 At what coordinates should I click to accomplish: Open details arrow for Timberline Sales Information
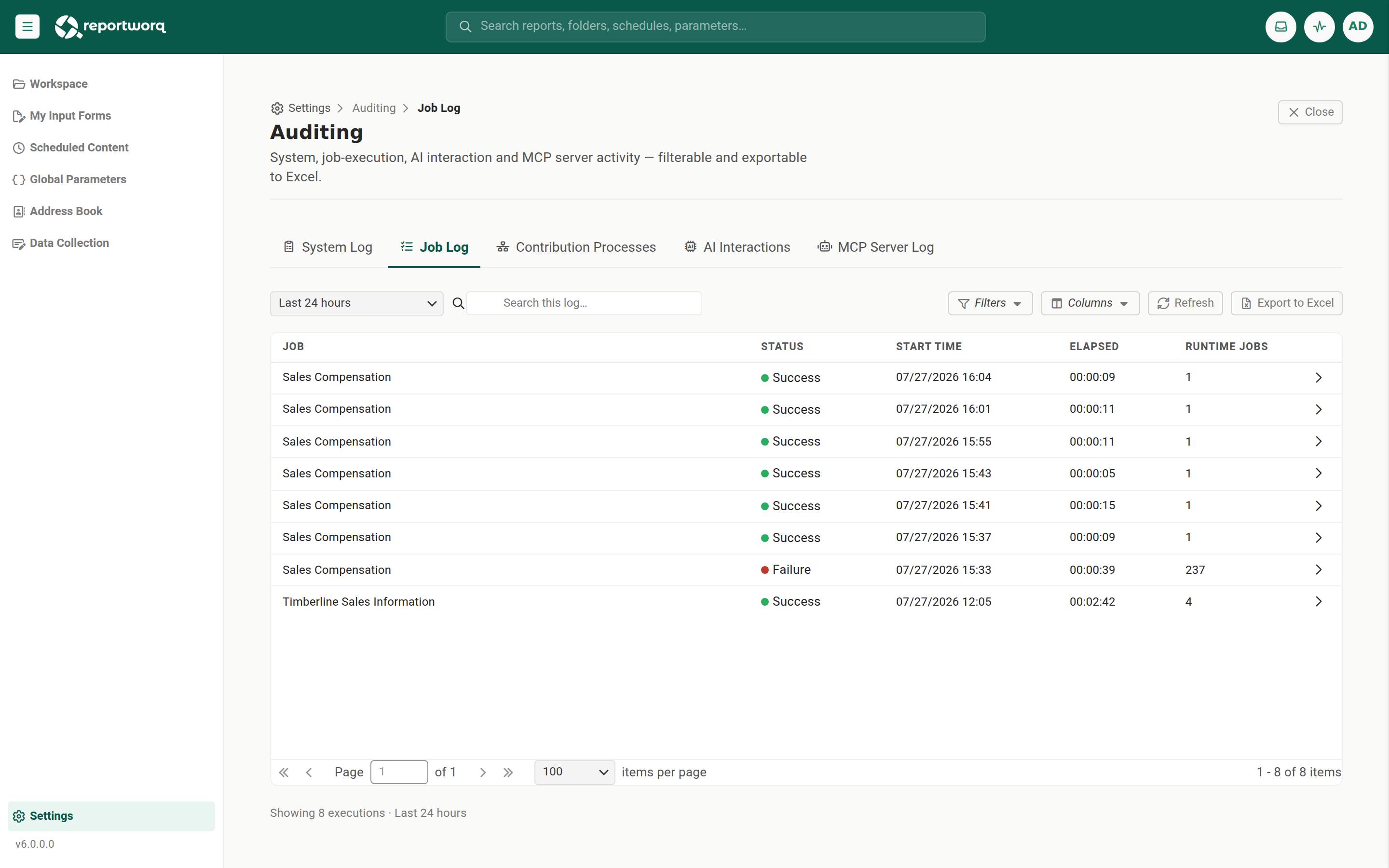(1319, 601)
